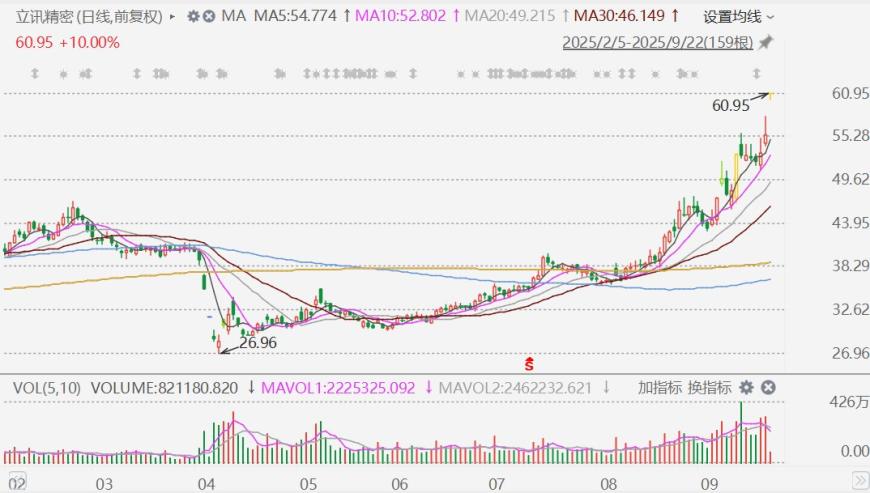
Task: Click the 49.62 price axis label
Action: pyautogui.click(x=850, y=179)
